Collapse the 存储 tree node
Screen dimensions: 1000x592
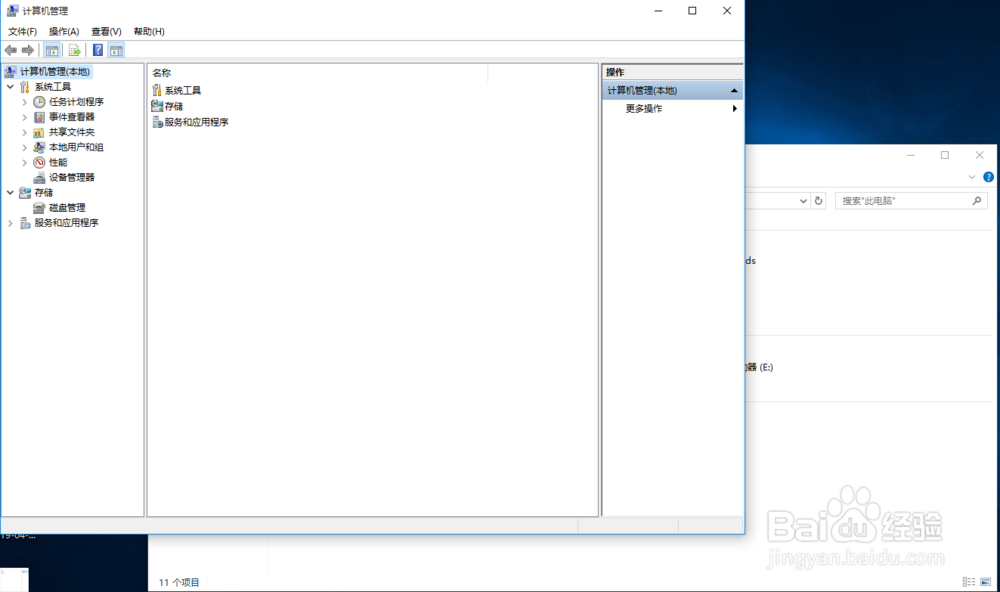10,193
